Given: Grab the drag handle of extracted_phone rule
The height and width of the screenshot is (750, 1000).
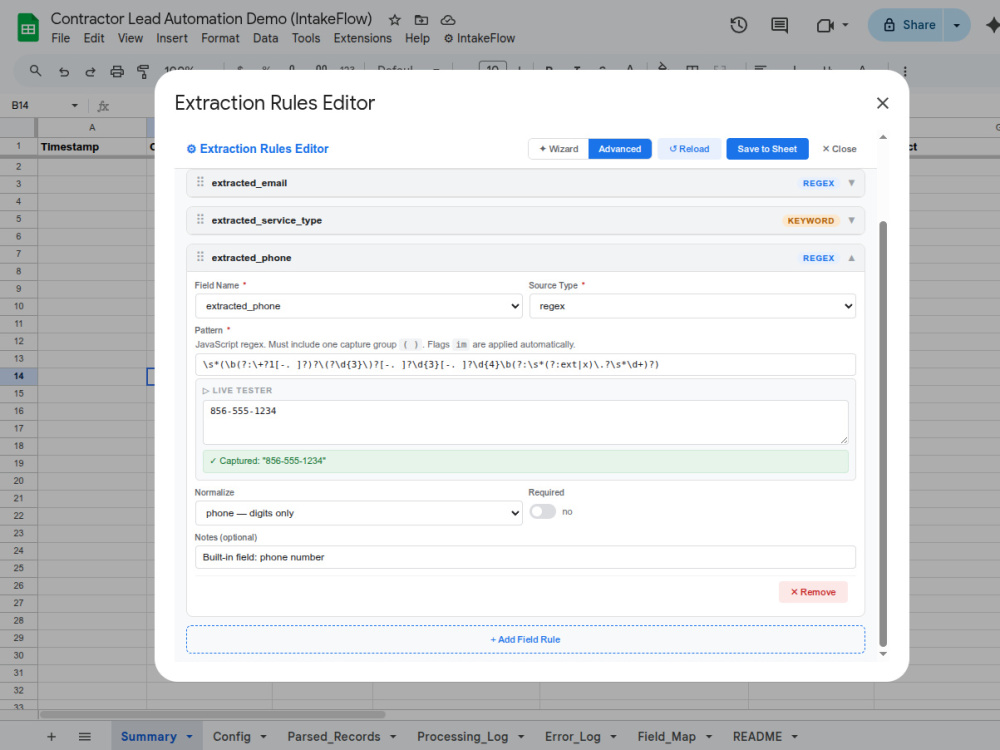Looking at the screenshot, I should 200,256.
